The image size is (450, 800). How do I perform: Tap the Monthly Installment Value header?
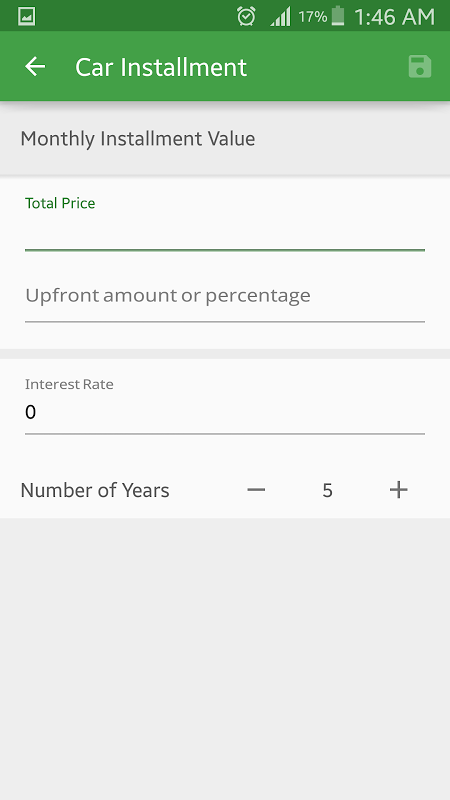138,139
